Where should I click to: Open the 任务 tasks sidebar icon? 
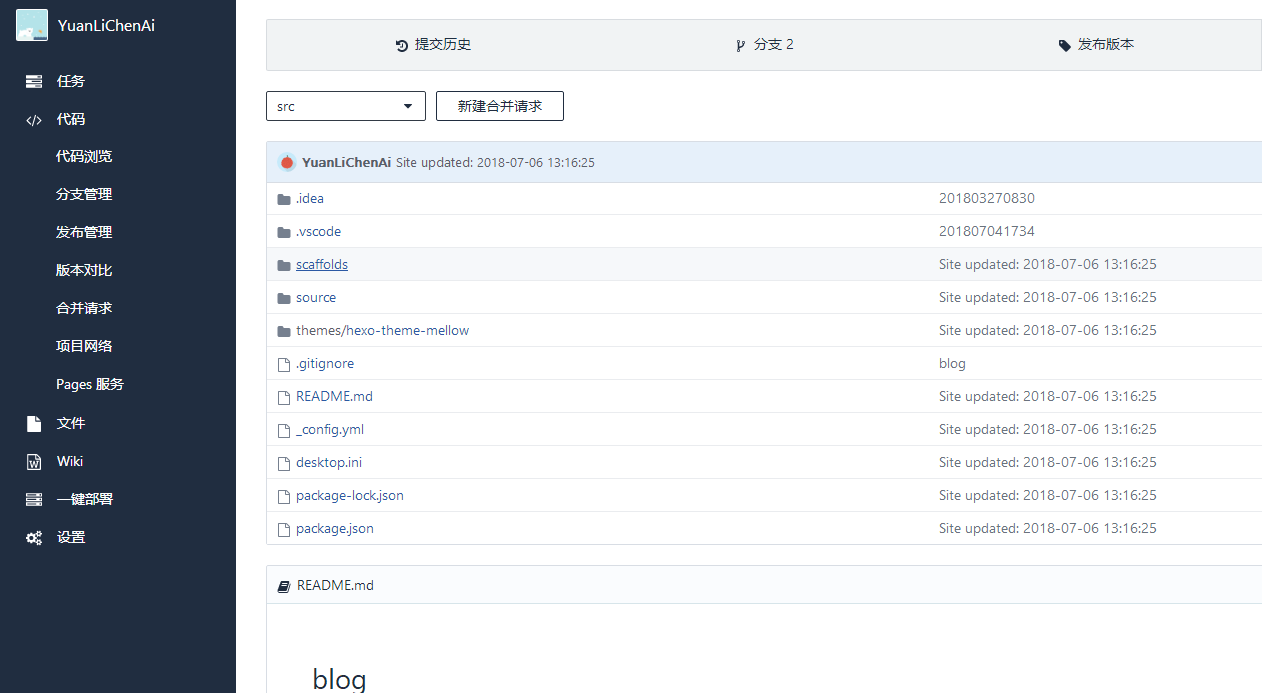(x=34, y=81)
